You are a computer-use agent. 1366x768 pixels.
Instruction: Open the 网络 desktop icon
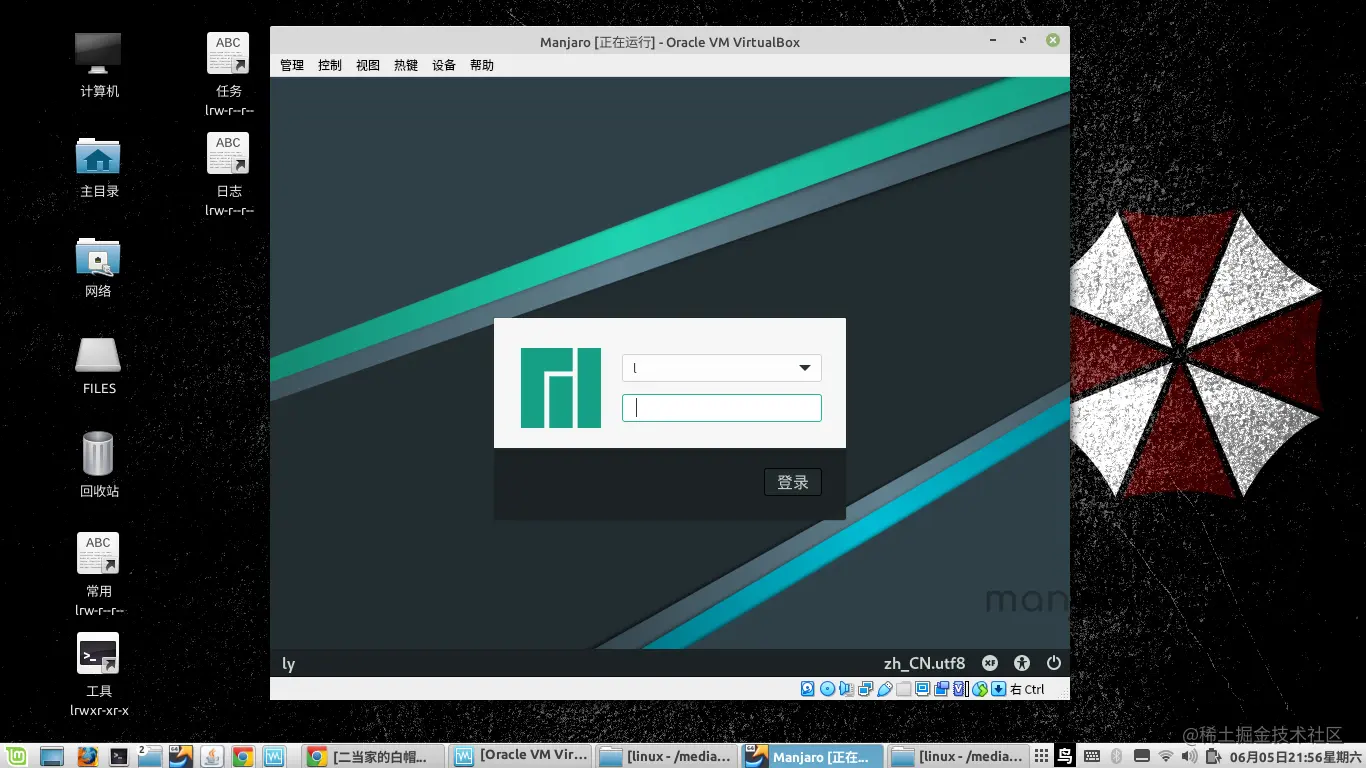pyautogui.click(x=99, y=267)
